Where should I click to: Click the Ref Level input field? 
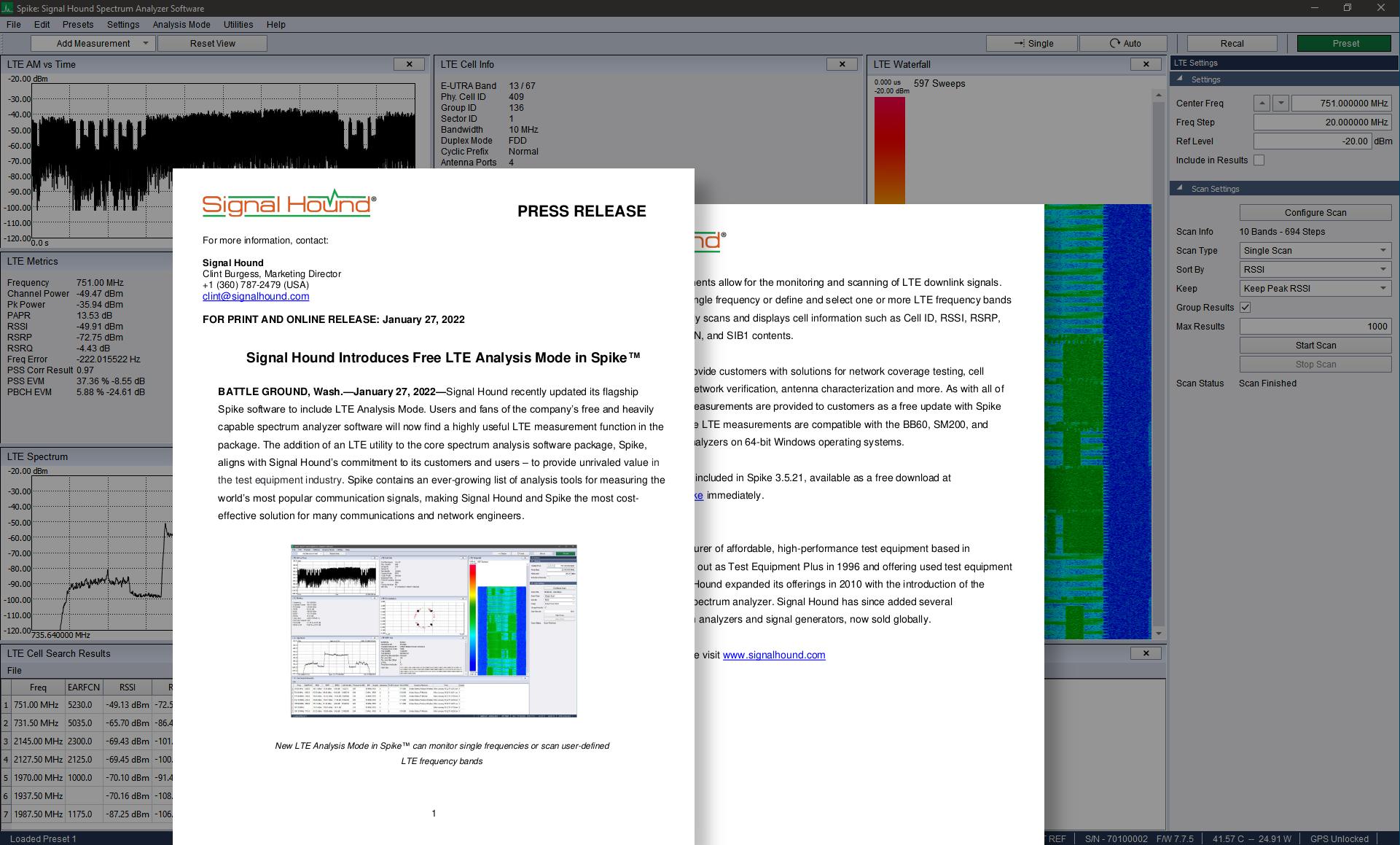(1313, 141)
